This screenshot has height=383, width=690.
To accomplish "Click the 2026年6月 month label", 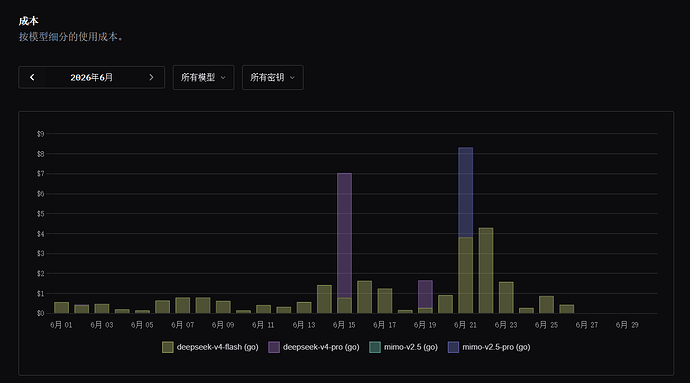I will [92, 77].
